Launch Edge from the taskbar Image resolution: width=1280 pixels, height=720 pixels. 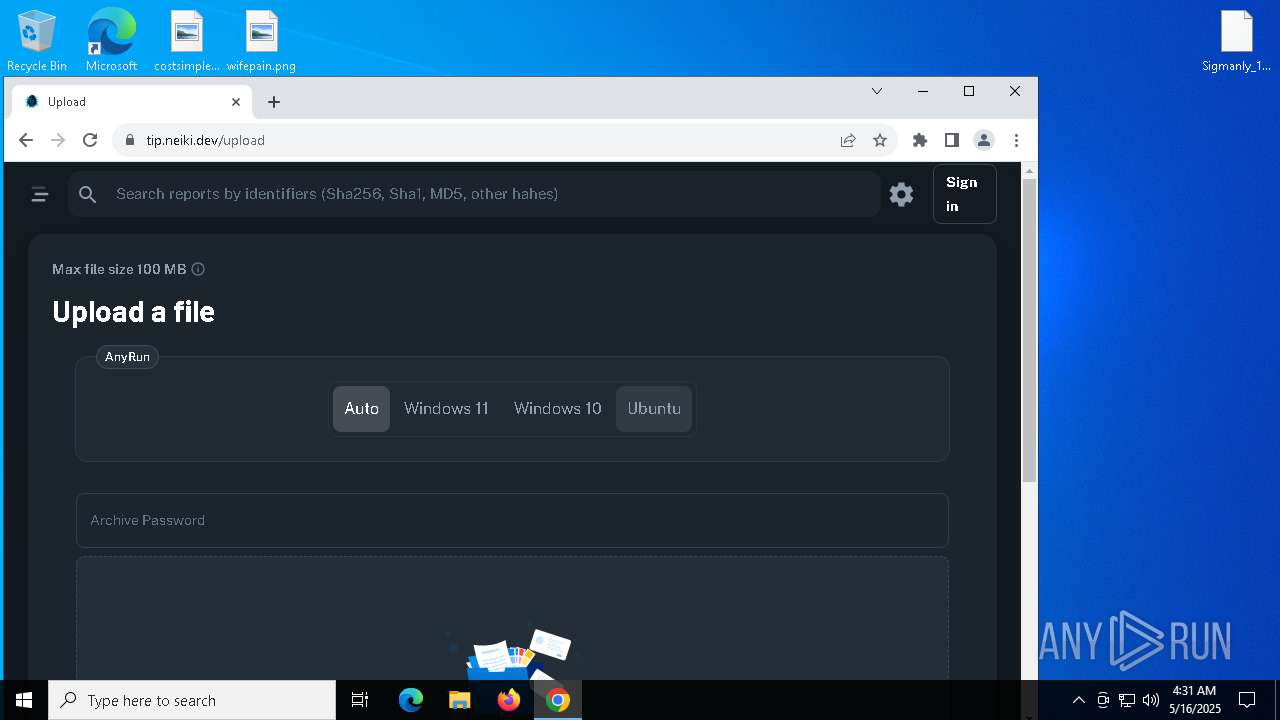coord(411,700)
